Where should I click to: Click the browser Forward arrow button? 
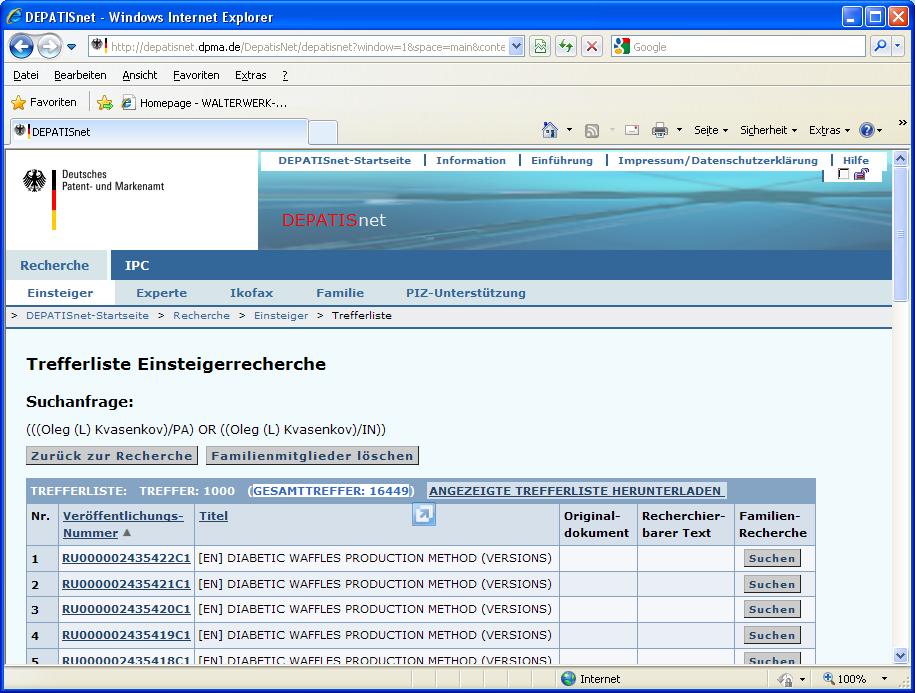point(49,47)
